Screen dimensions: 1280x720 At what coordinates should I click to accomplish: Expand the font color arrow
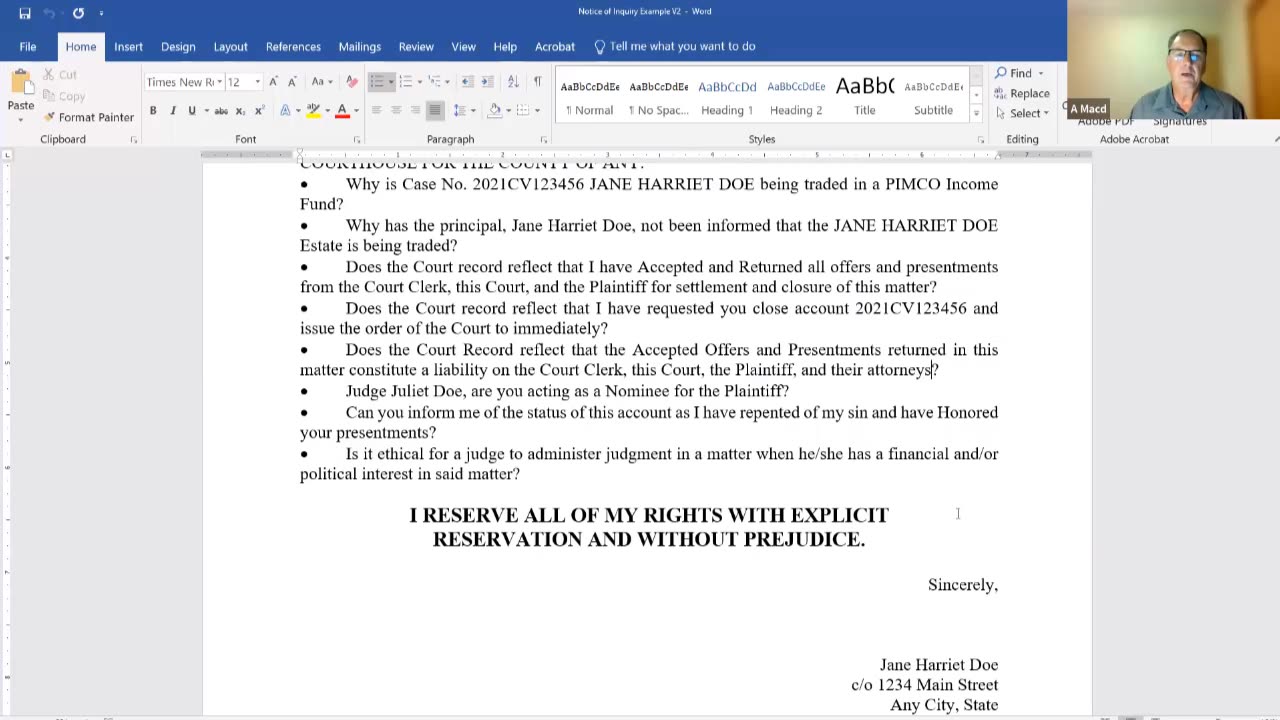(356, 110)
